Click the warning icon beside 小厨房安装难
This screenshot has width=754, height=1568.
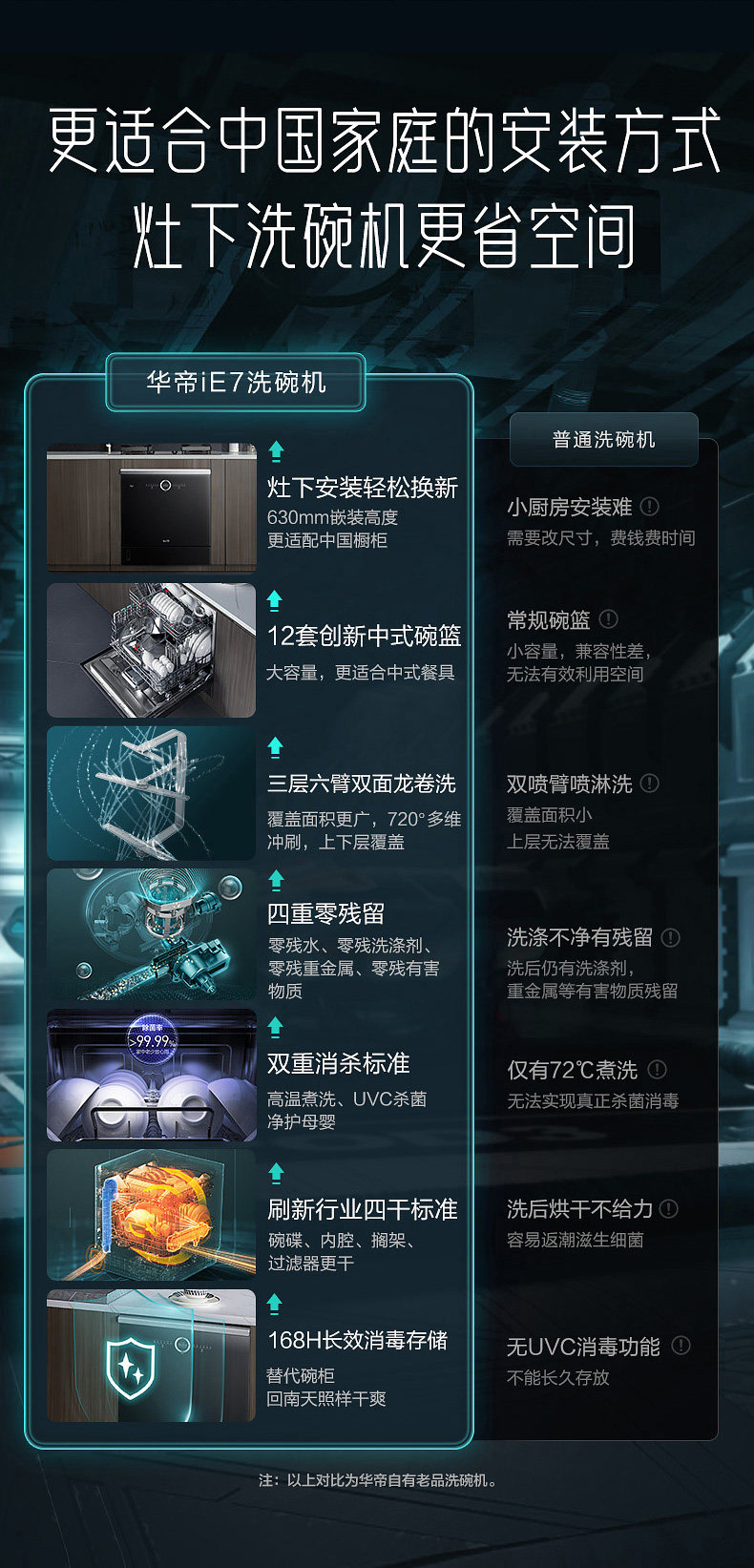649,506
